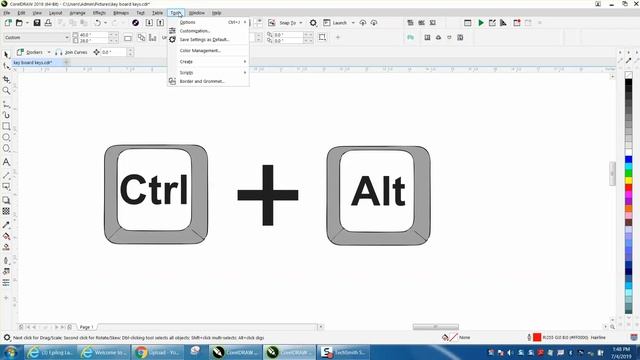Expand the Options submenu arrow
The image size is (640, 360).
245,22
